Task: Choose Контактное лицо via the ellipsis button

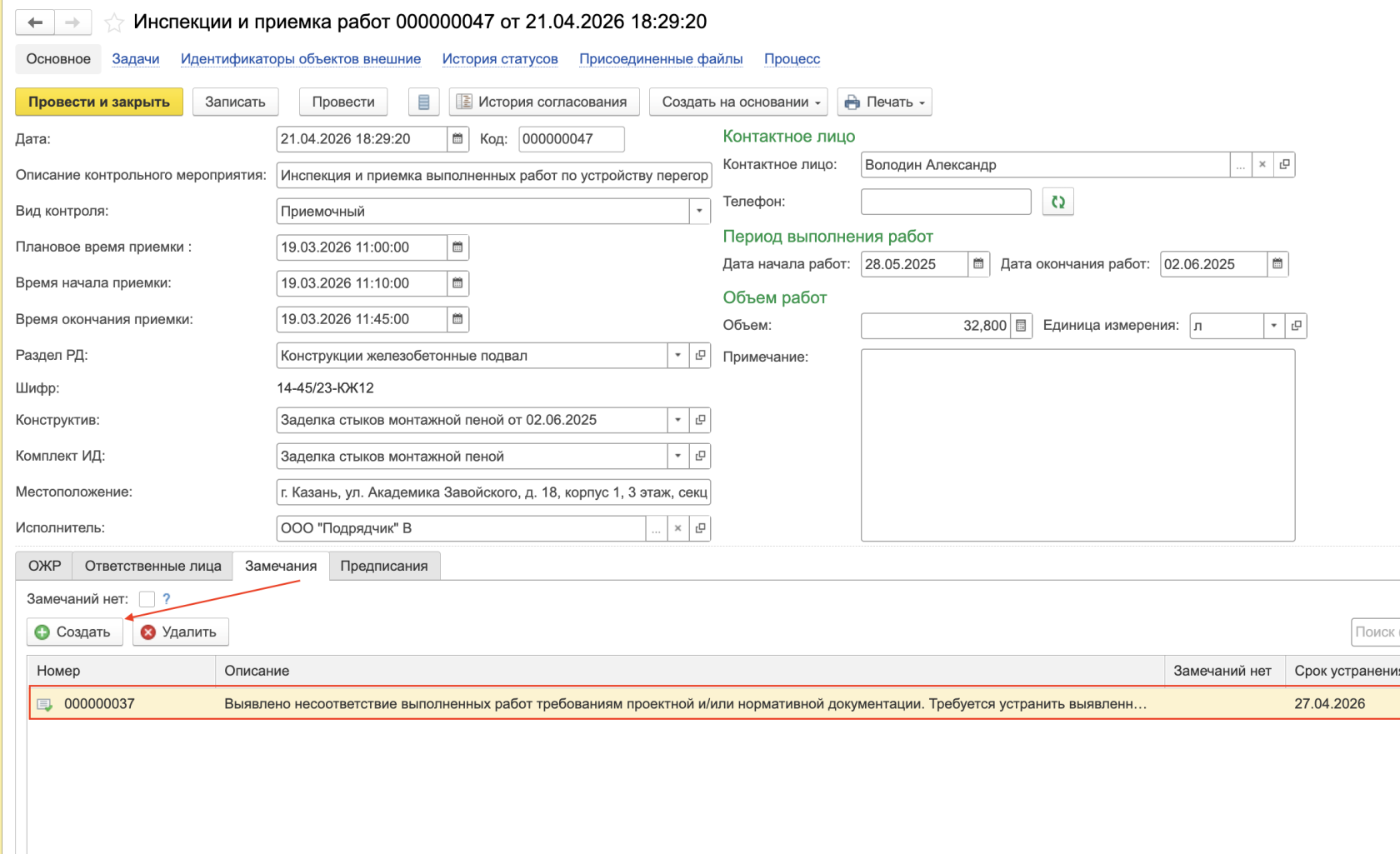Action: point(1241,165)
